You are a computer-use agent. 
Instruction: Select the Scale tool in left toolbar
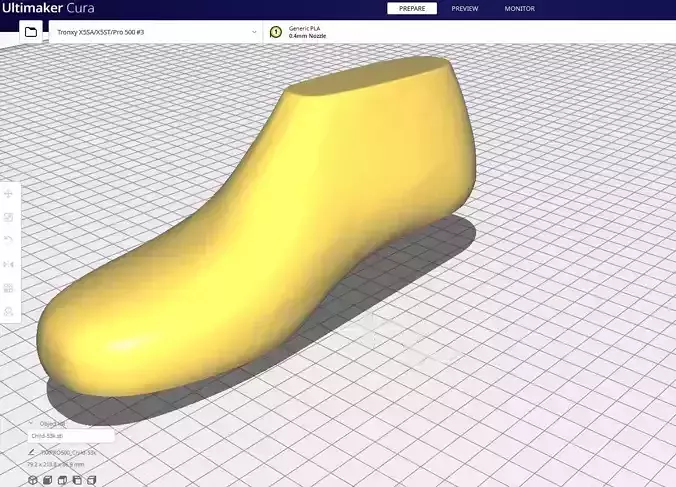click(x=9, y=217)
